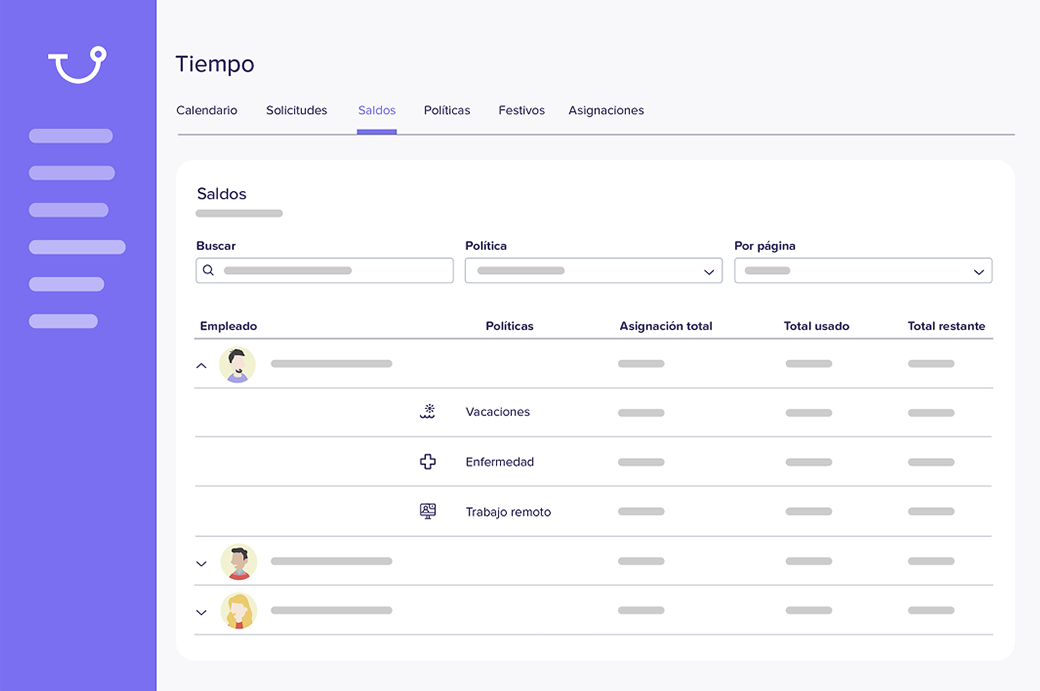Collapse the first employee's policy rows

pos(201,365)
